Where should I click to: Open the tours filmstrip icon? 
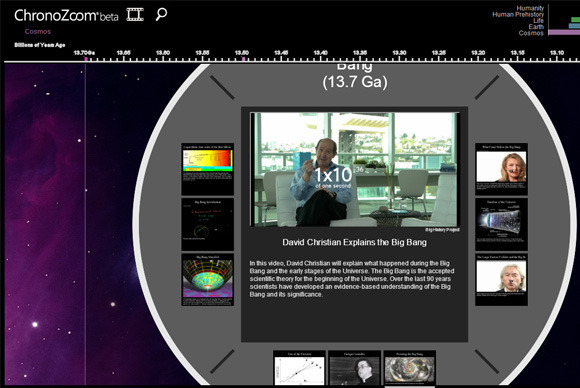[135, 14]
